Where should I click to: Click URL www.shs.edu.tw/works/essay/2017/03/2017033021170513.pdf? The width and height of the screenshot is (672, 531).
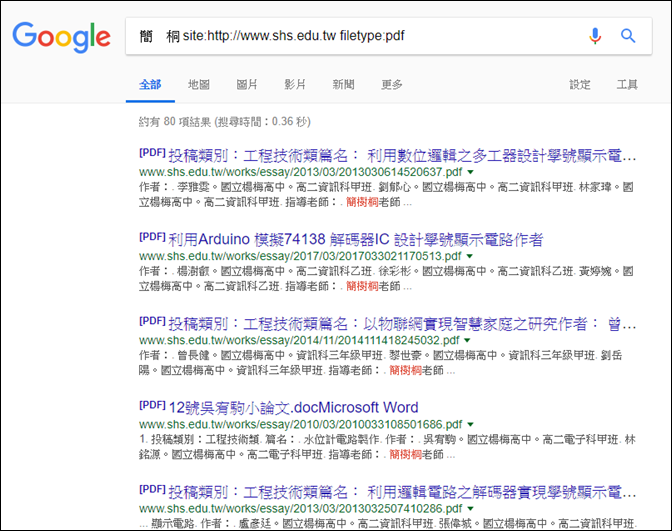tap(300, 256)
